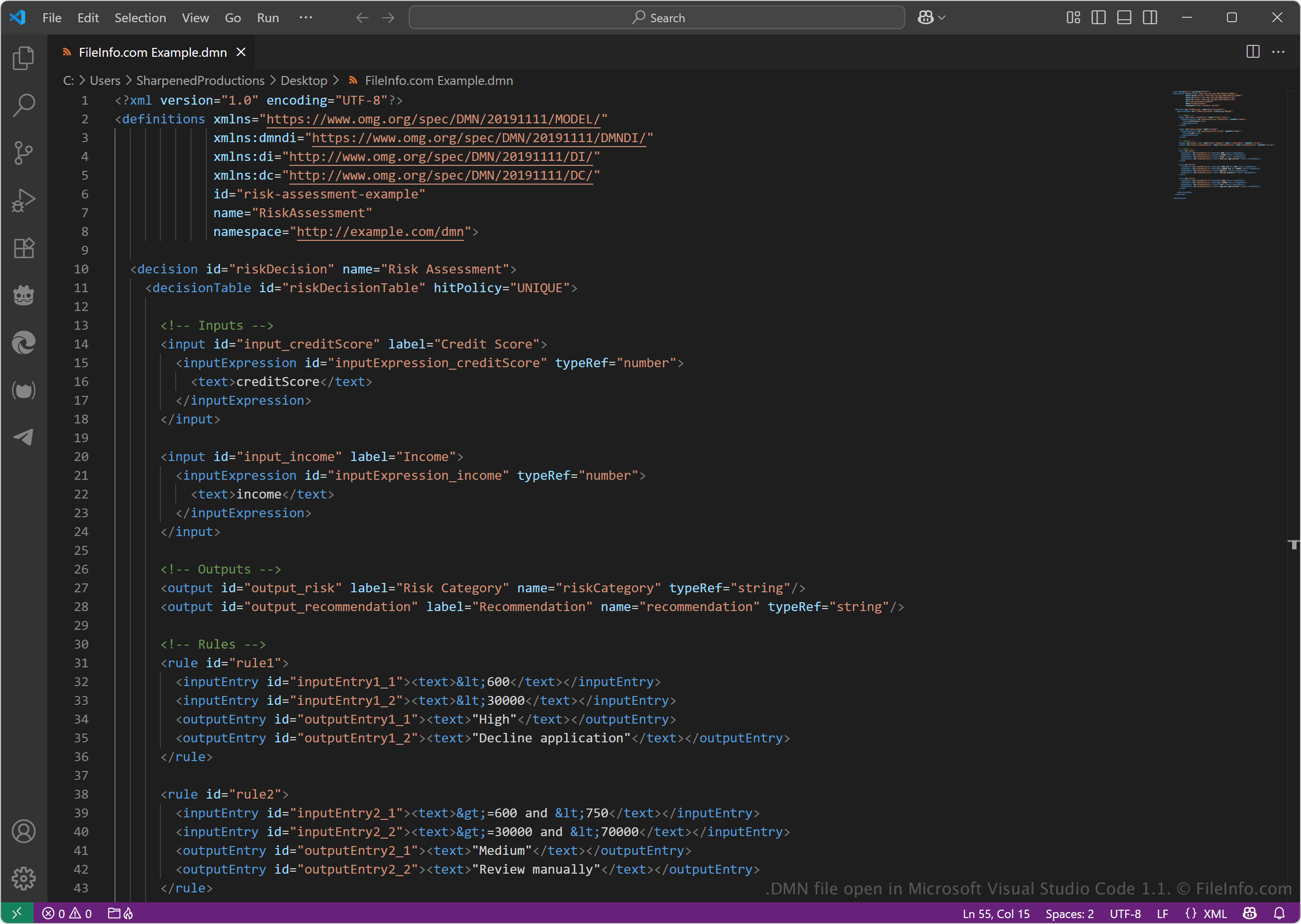
Task: Open the File menu
Action: 52,18
